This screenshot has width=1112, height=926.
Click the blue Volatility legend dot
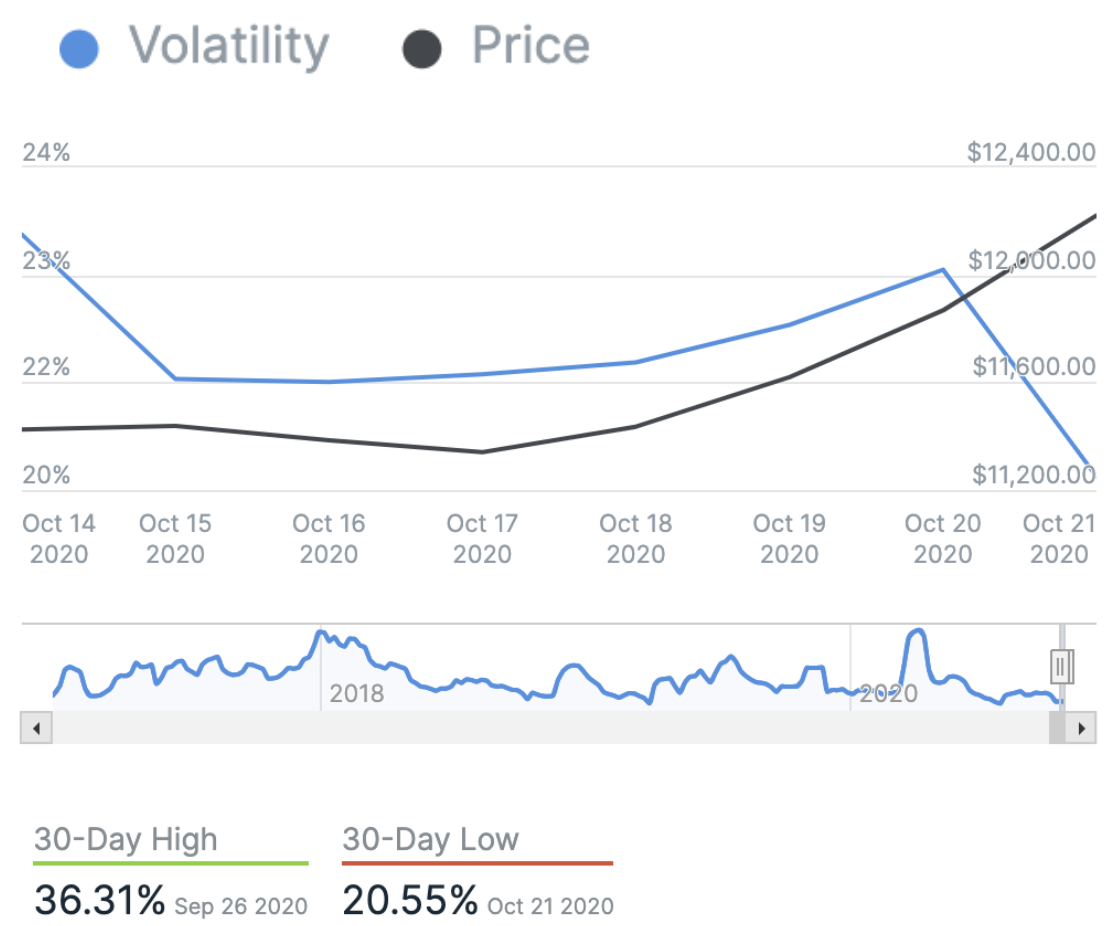click(x=79, y=49)
